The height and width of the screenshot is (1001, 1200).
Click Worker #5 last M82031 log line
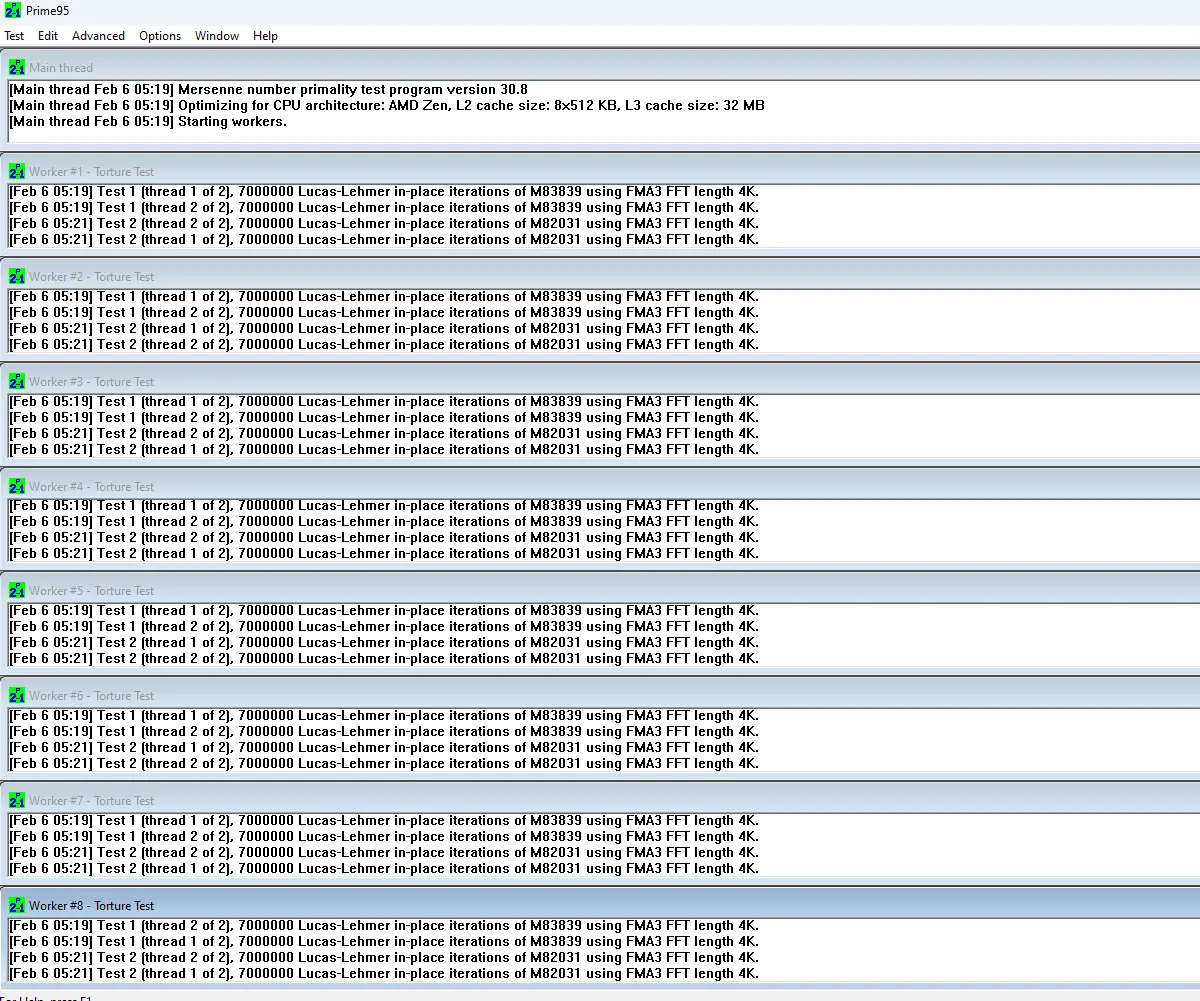click(x=383, y=658)
